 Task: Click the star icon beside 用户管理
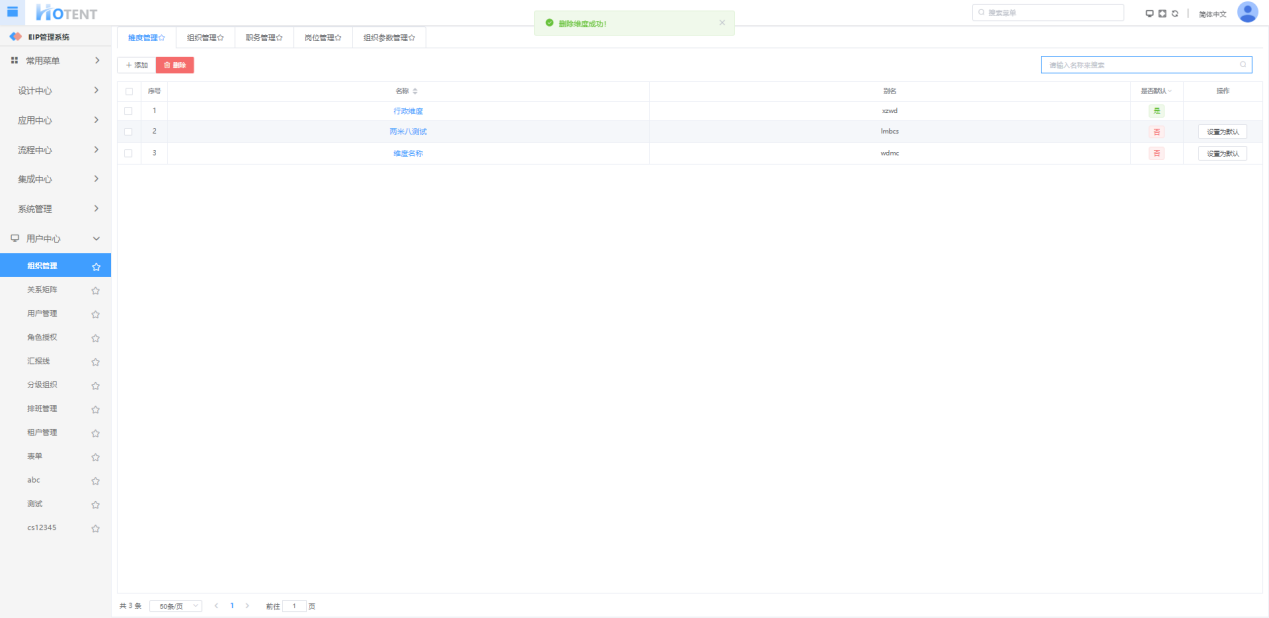[x=96, y=314]
